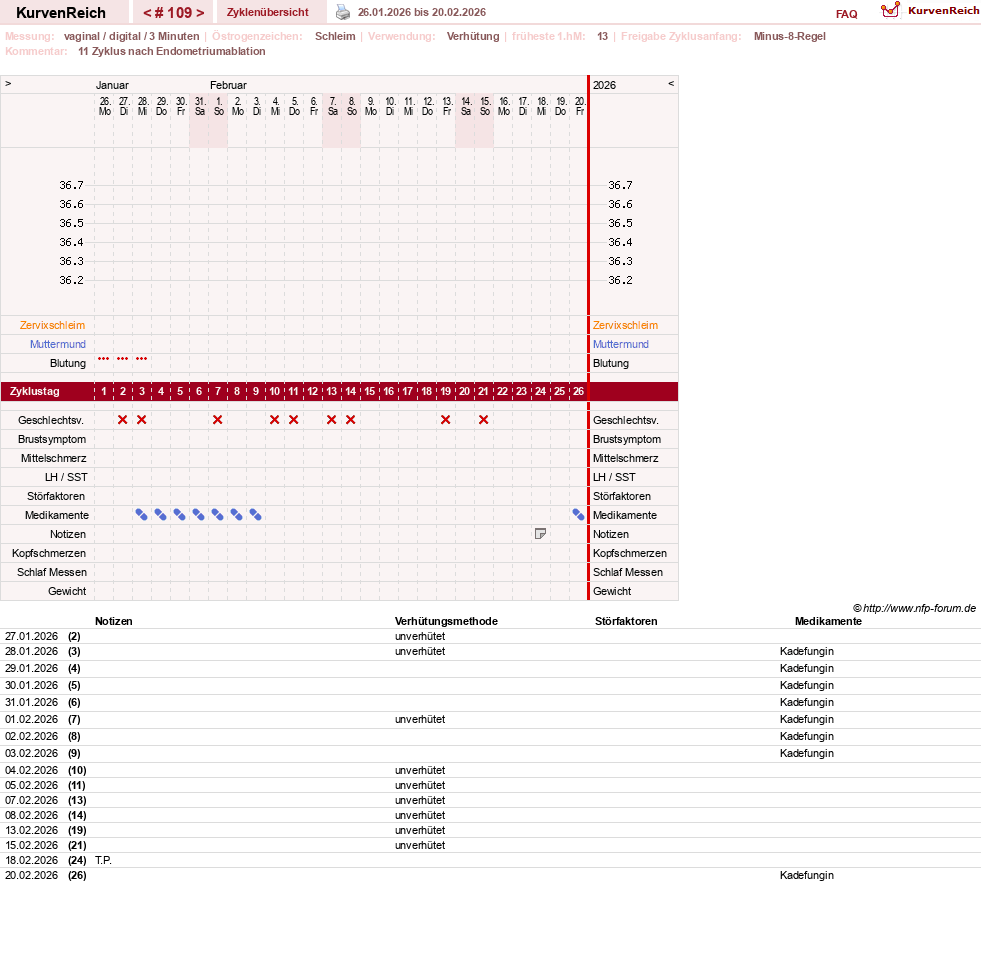The image size is (981, 980).
Task: Open the FAQ link
Action: click(x=846, y=14)
